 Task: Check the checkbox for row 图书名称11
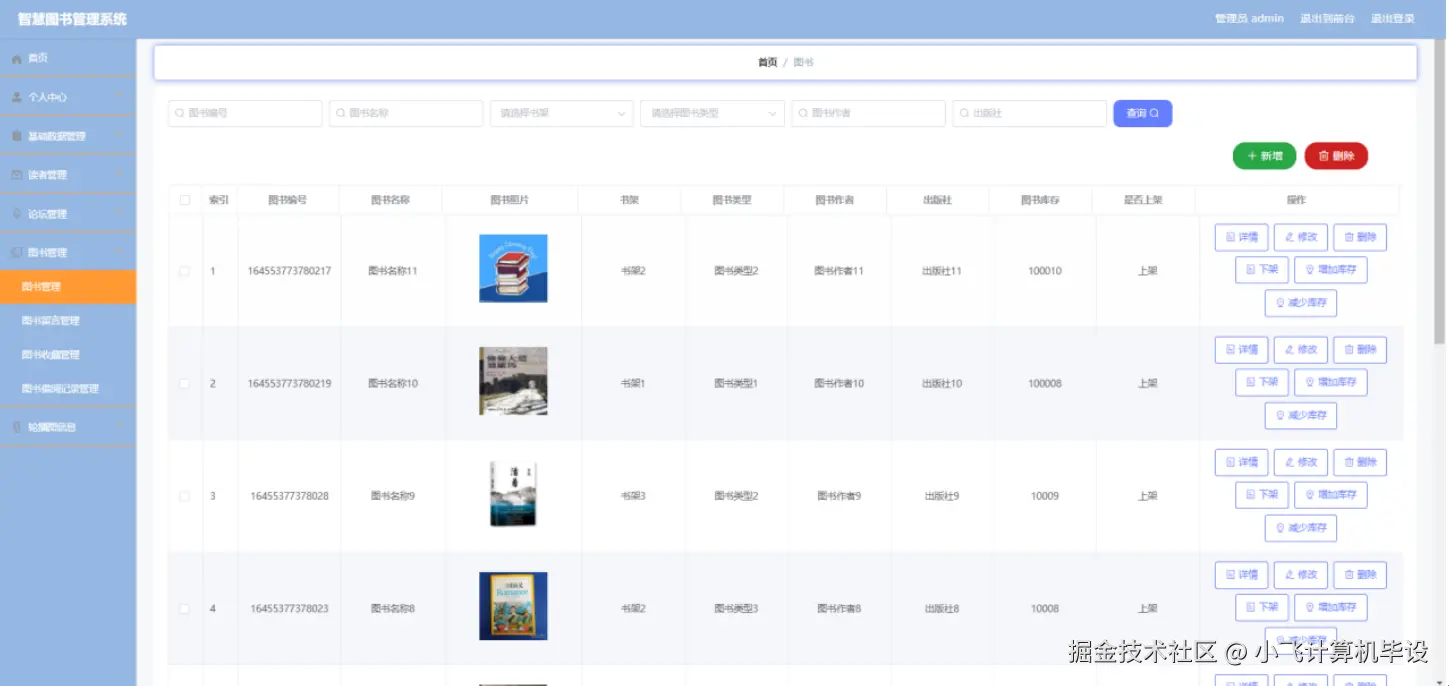tap(184, 271)
